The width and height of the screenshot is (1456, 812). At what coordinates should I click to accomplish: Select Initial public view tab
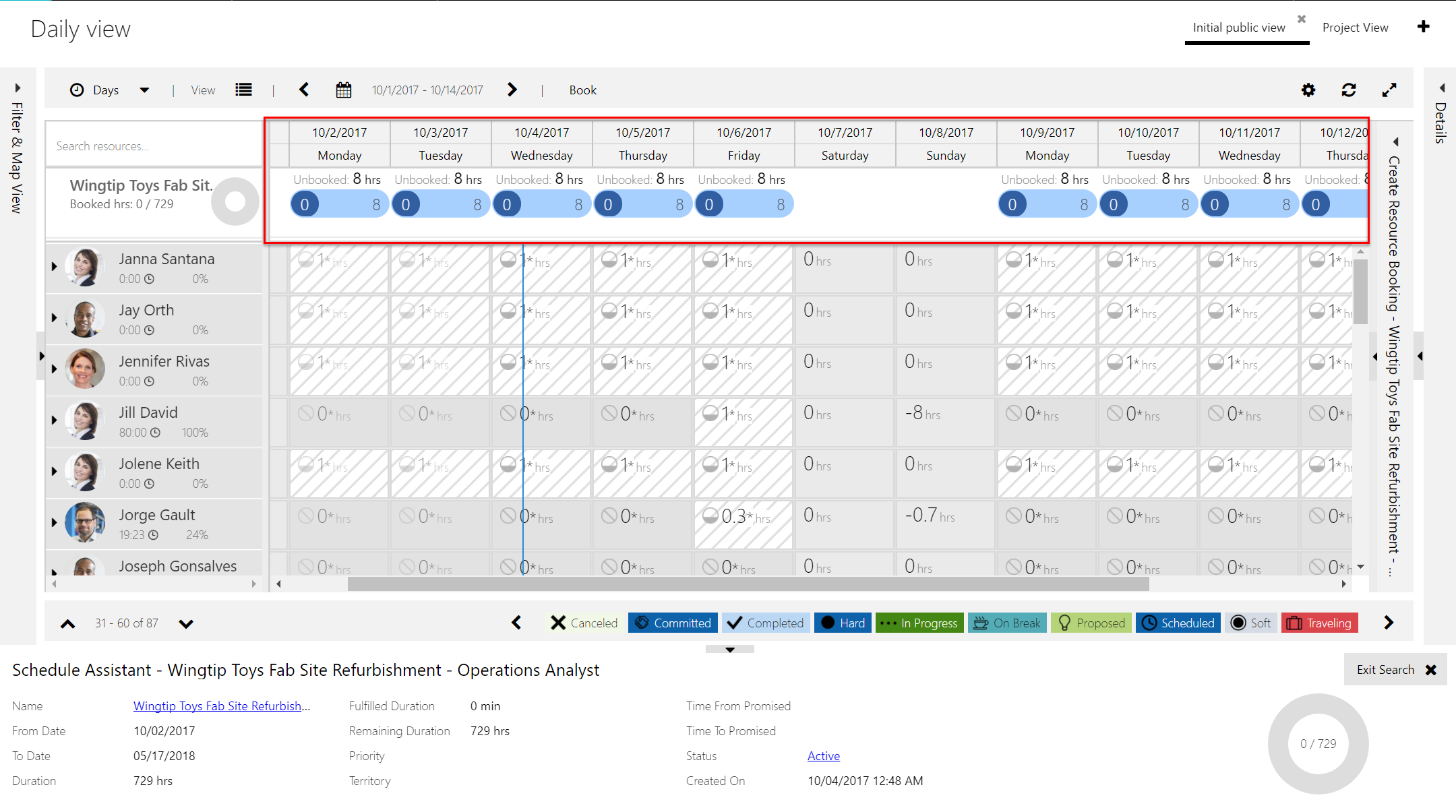coord(1238,28)
